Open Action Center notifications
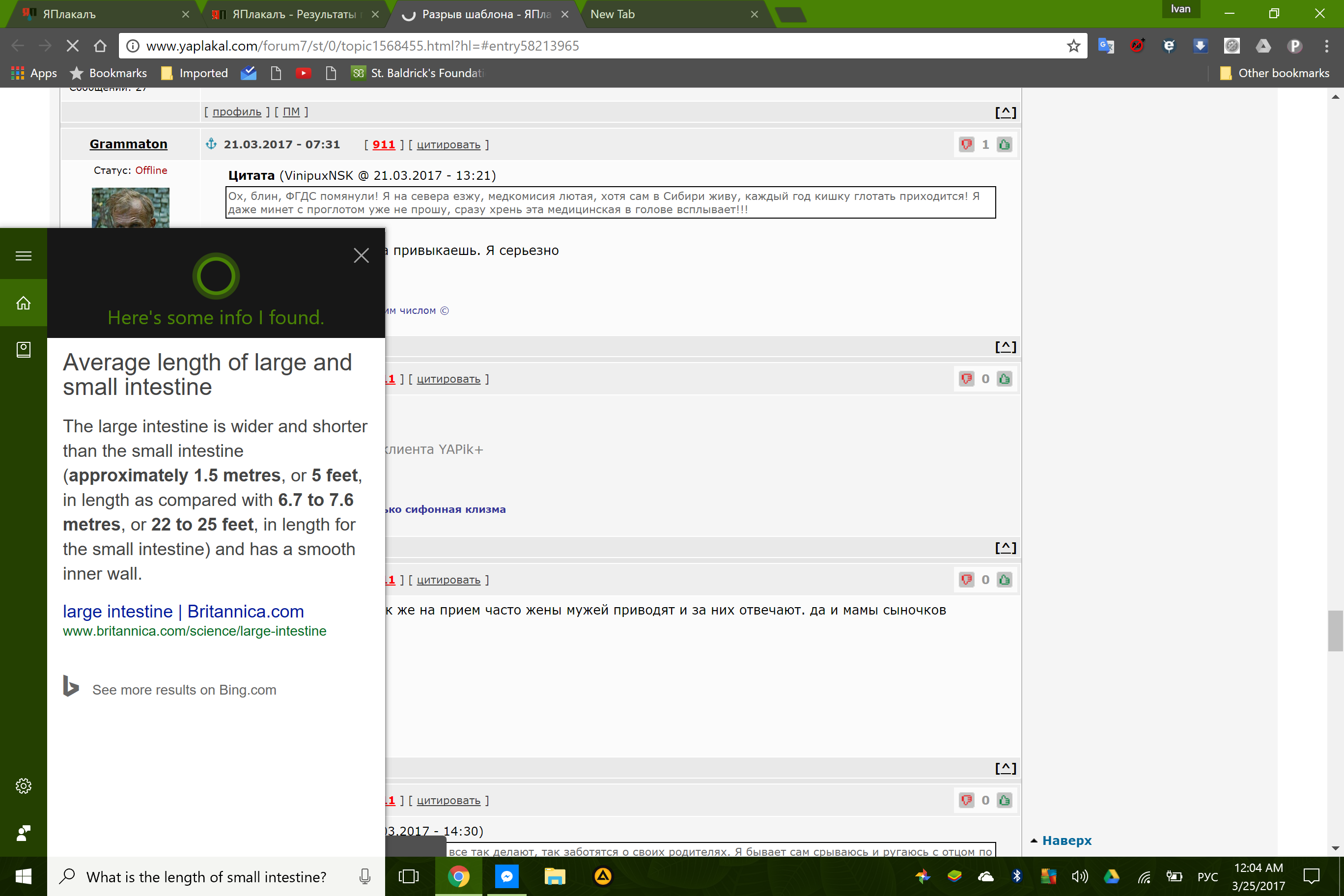 (1312, 876)
